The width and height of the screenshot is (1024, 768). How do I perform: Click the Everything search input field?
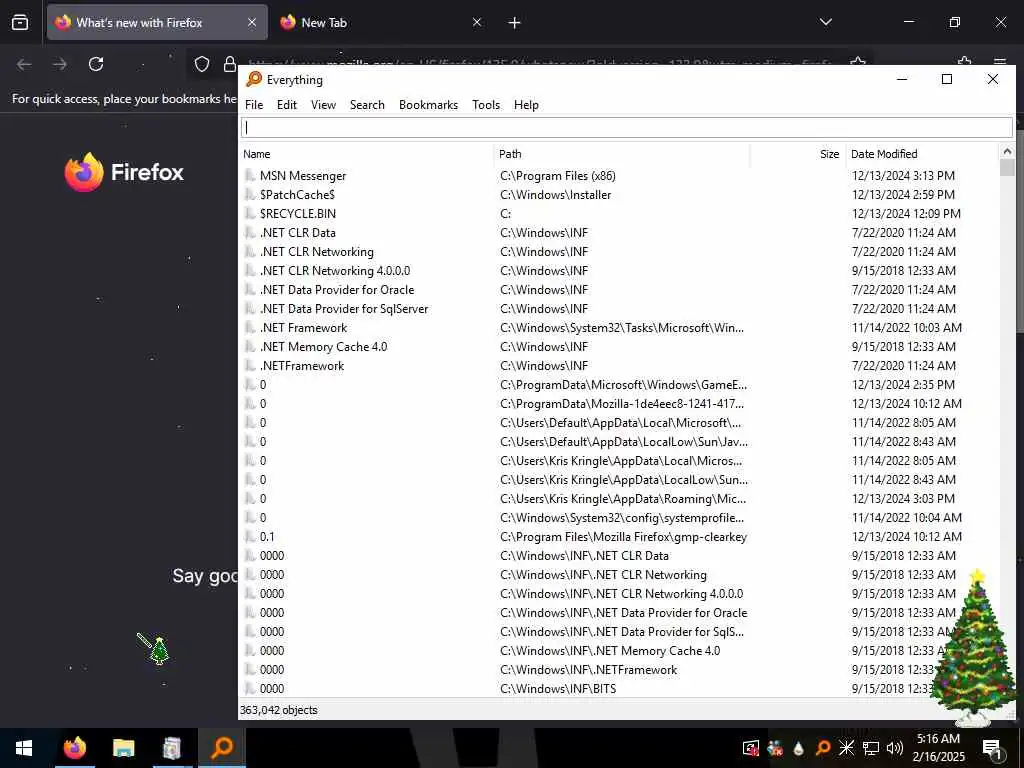pos(627,127)
